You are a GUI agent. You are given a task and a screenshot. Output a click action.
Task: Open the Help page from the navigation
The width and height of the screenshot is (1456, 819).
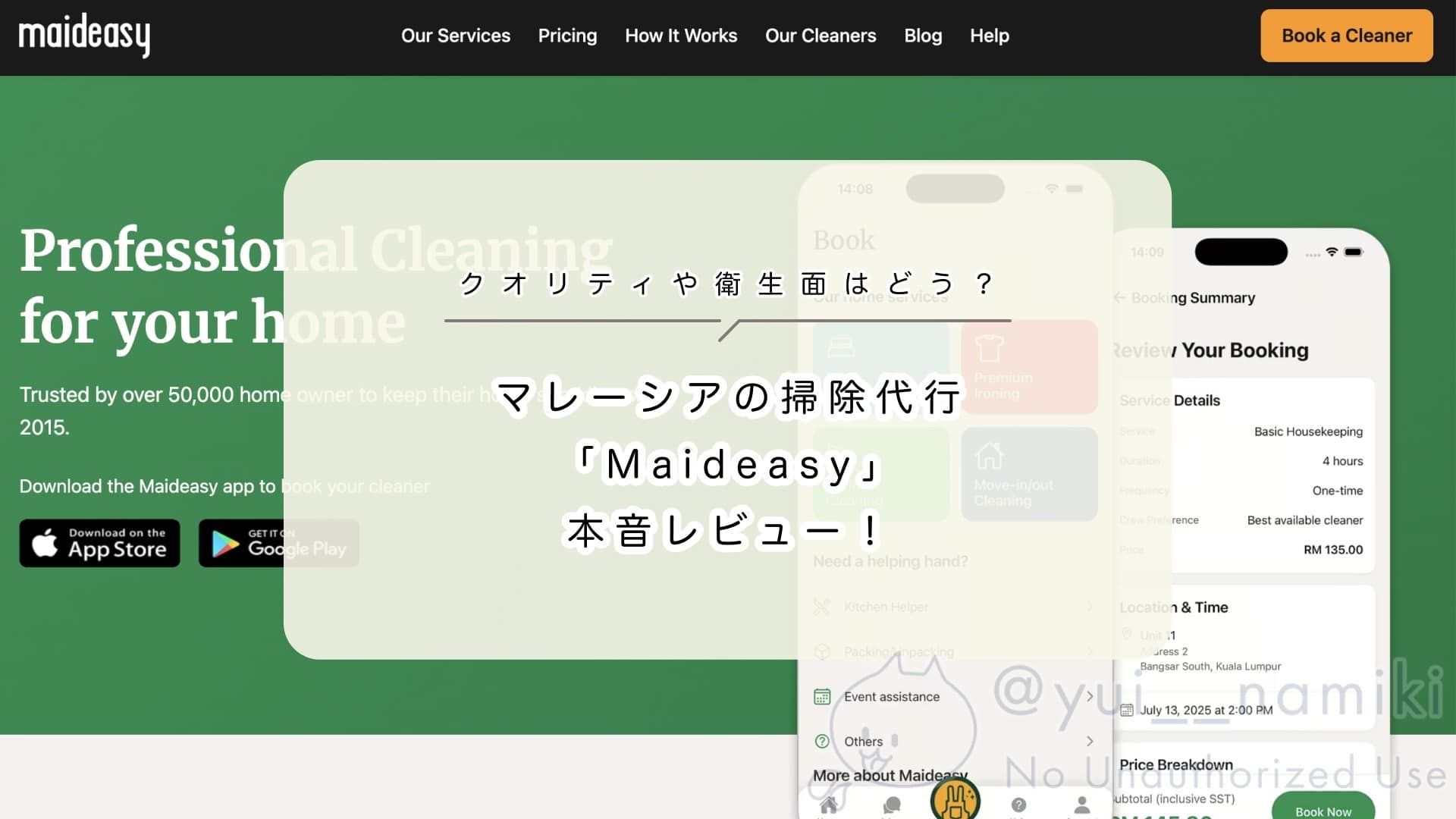pos(990,36)
